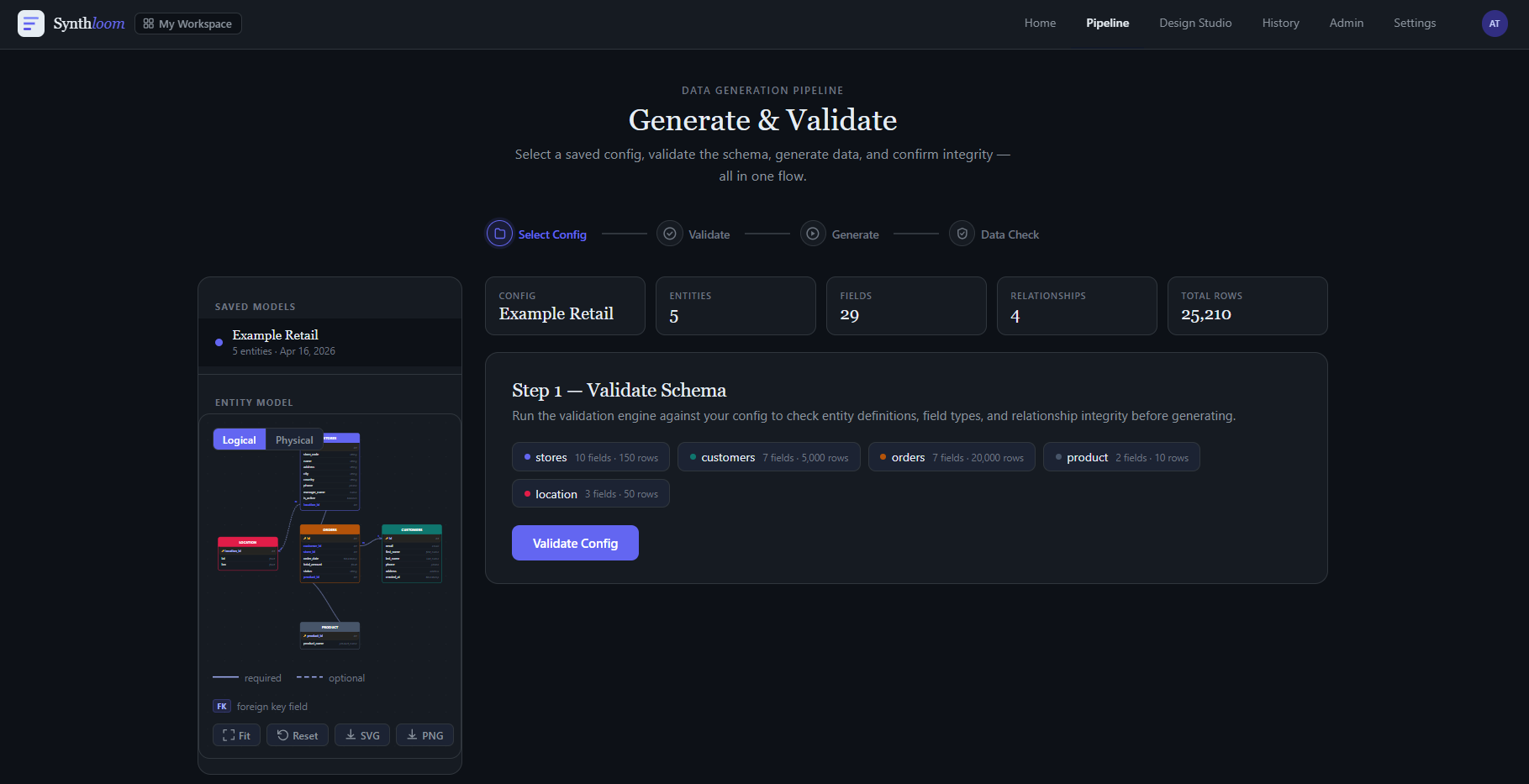
Task: Select the gray PRODUCT table in diagram
Action: click(330, 635)
